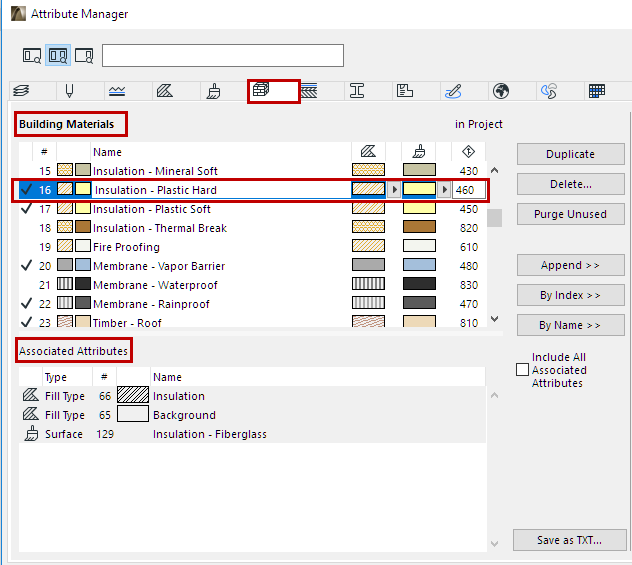Open the Layers attribute tab

click(x=21, y=91)
